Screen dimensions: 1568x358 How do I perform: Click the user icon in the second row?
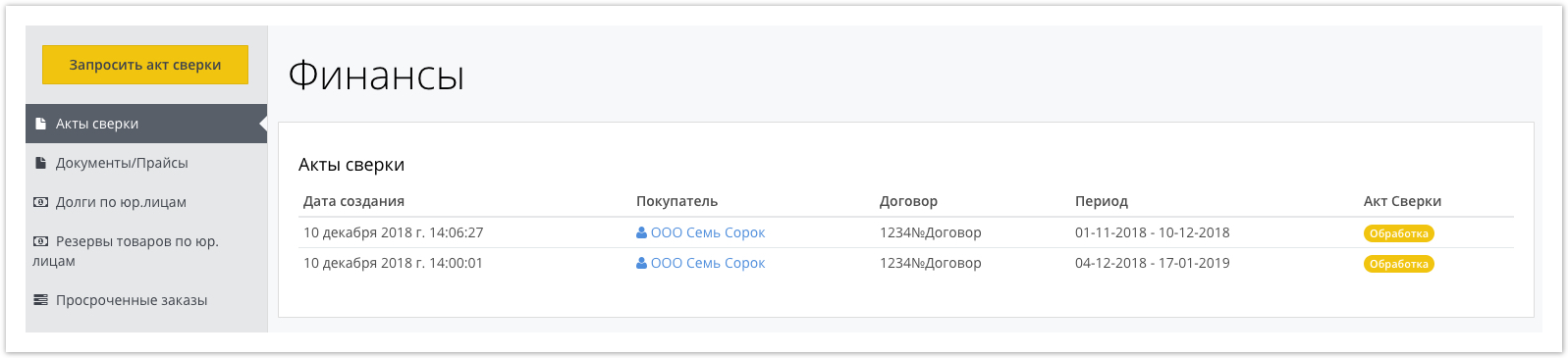tap(642, 263)
